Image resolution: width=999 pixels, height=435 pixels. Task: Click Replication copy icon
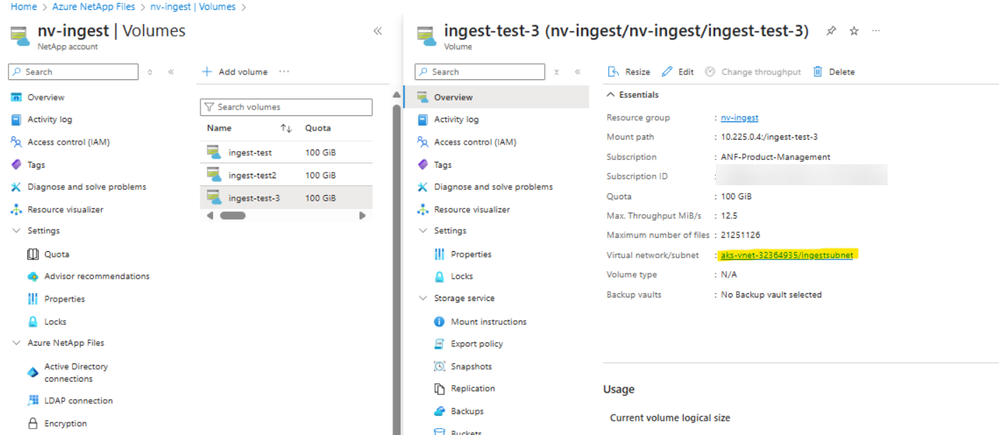point(440,389)
